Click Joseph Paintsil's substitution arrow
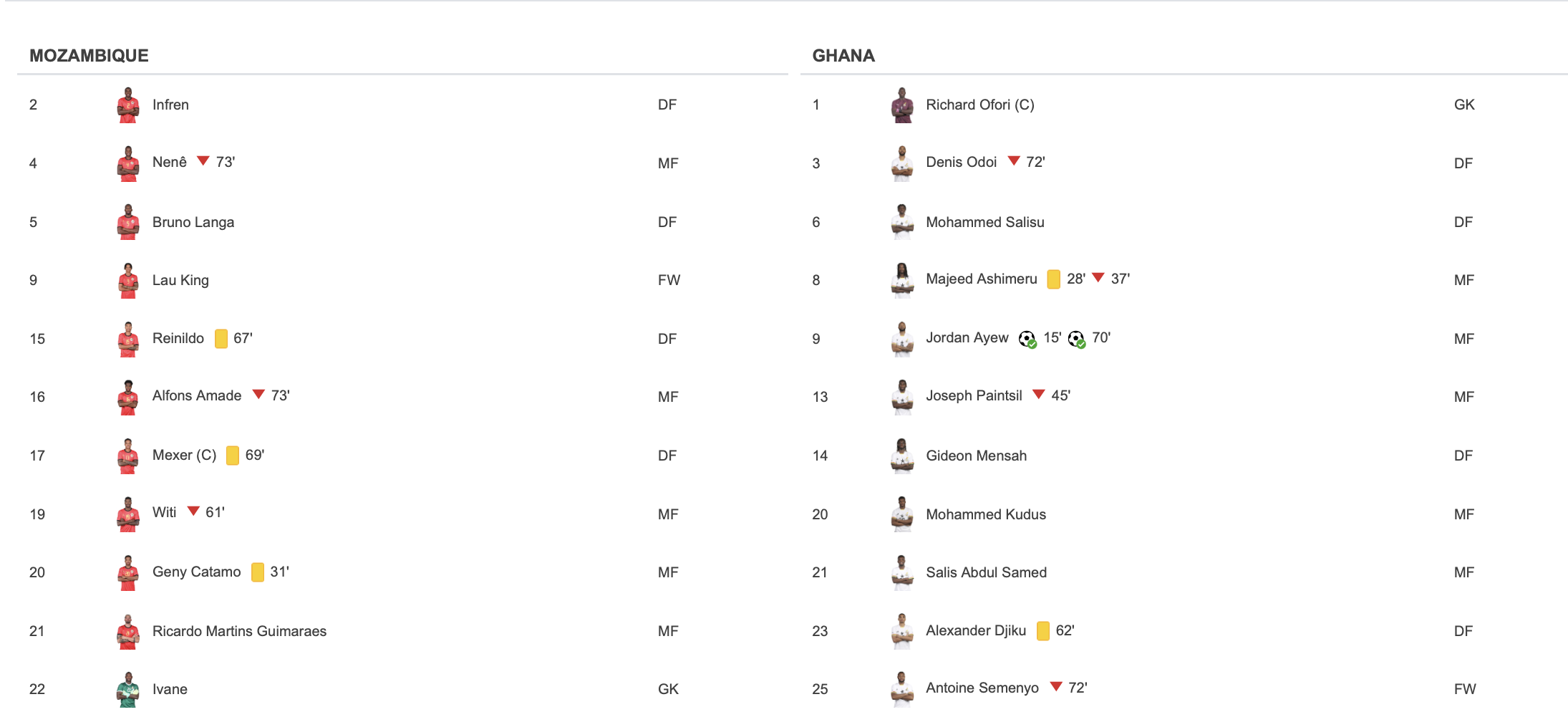The width and height of the screenshot is (1568, 712). (x=1039, y=395)
